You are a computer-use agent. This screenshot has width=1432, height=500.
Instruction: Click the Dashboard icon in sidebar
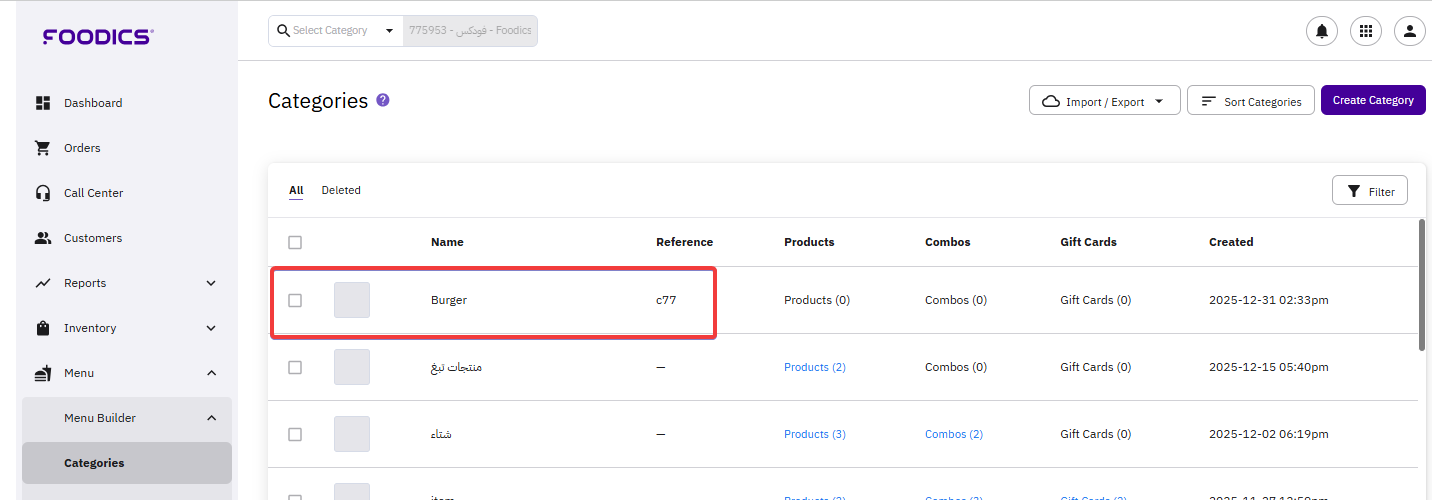[x=43, y=103]
